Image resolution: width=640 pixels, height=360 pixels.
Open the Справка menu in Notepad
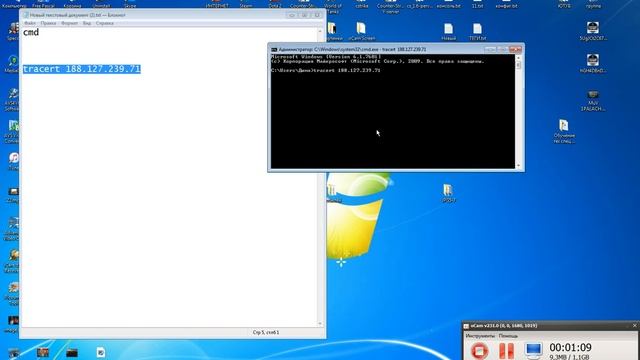pyautogui.click(x=104, y=23)
